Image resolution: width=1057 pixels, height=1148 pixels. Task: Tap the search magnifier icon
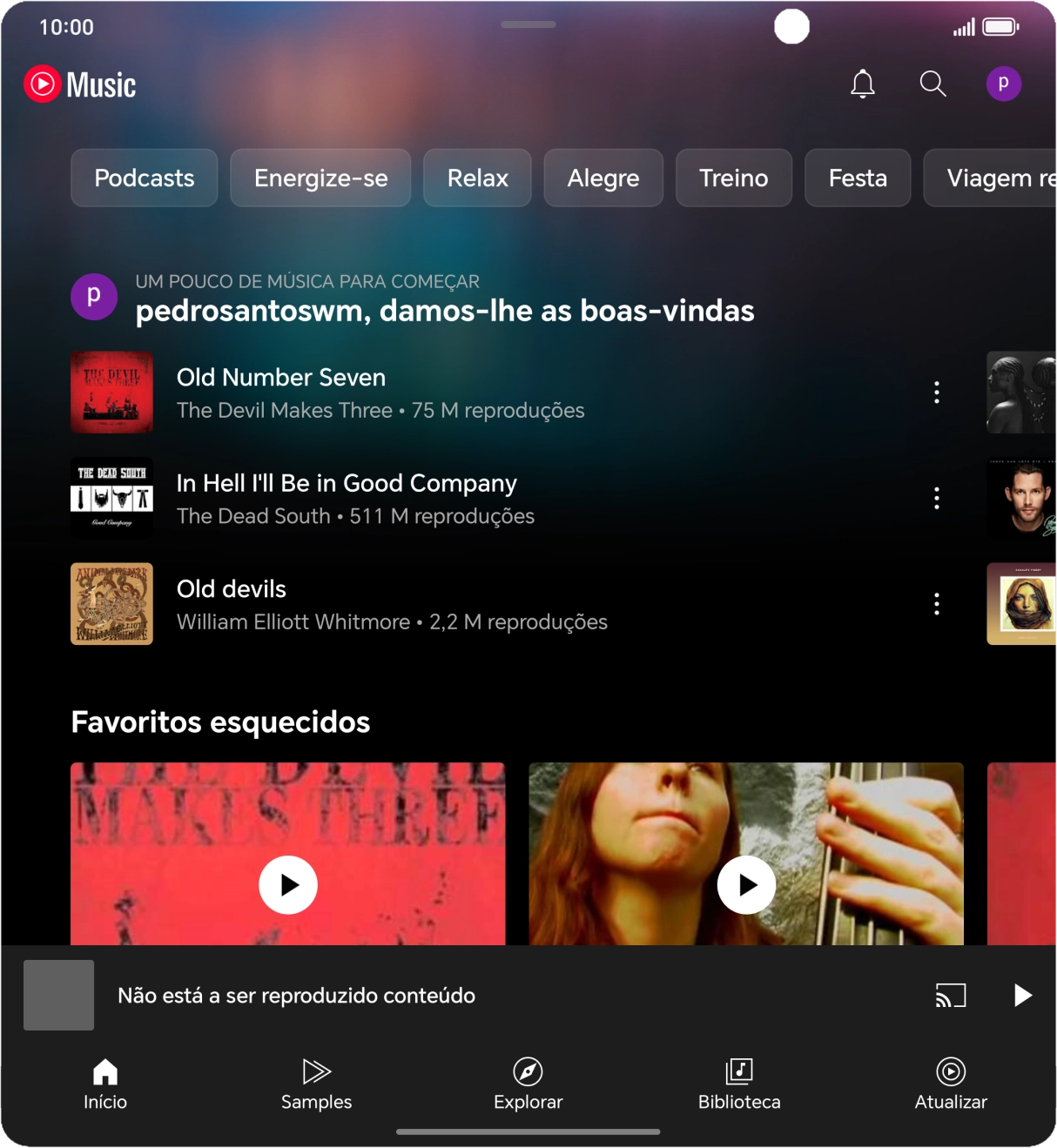(932, 84)
